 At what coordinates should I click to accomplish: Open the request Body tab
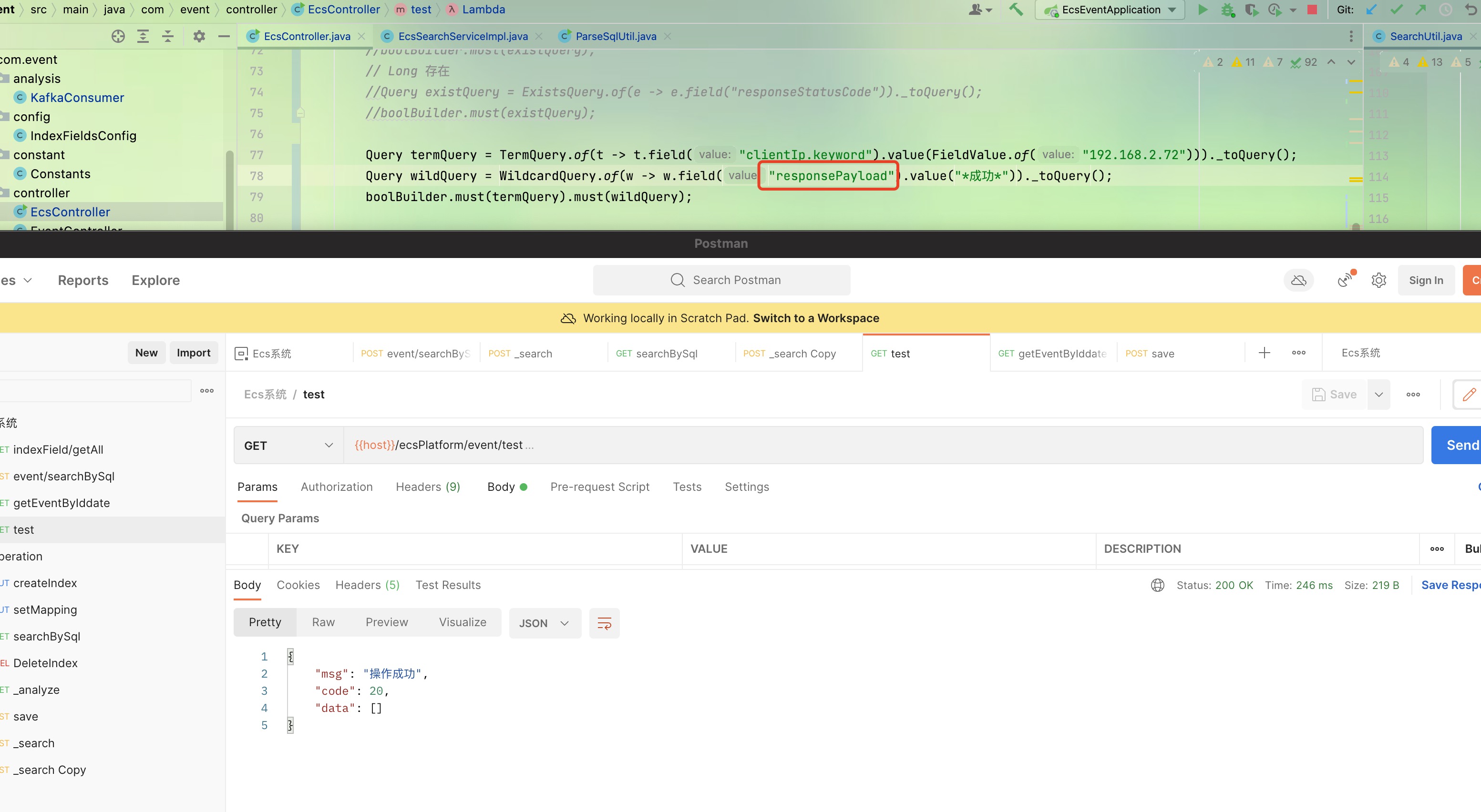(506, 487)
